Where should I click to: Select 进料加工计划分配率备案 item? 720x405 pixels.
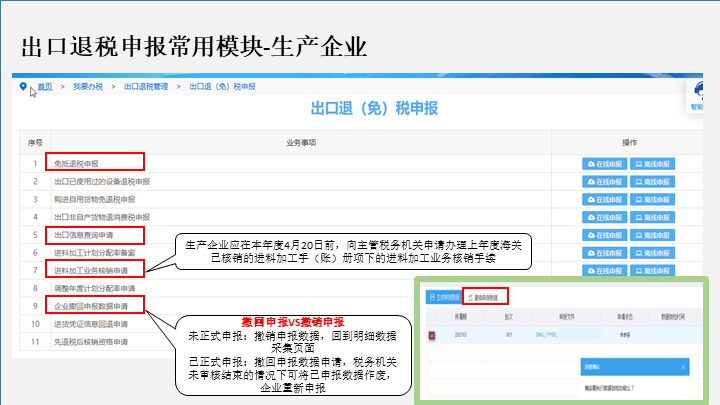pos(95,253)
